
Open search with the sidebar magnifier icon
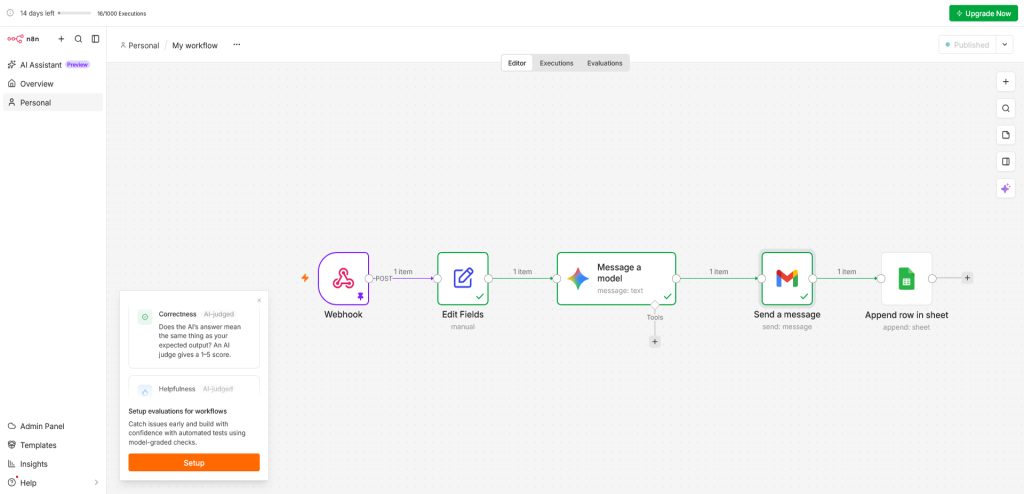[78, 39]
